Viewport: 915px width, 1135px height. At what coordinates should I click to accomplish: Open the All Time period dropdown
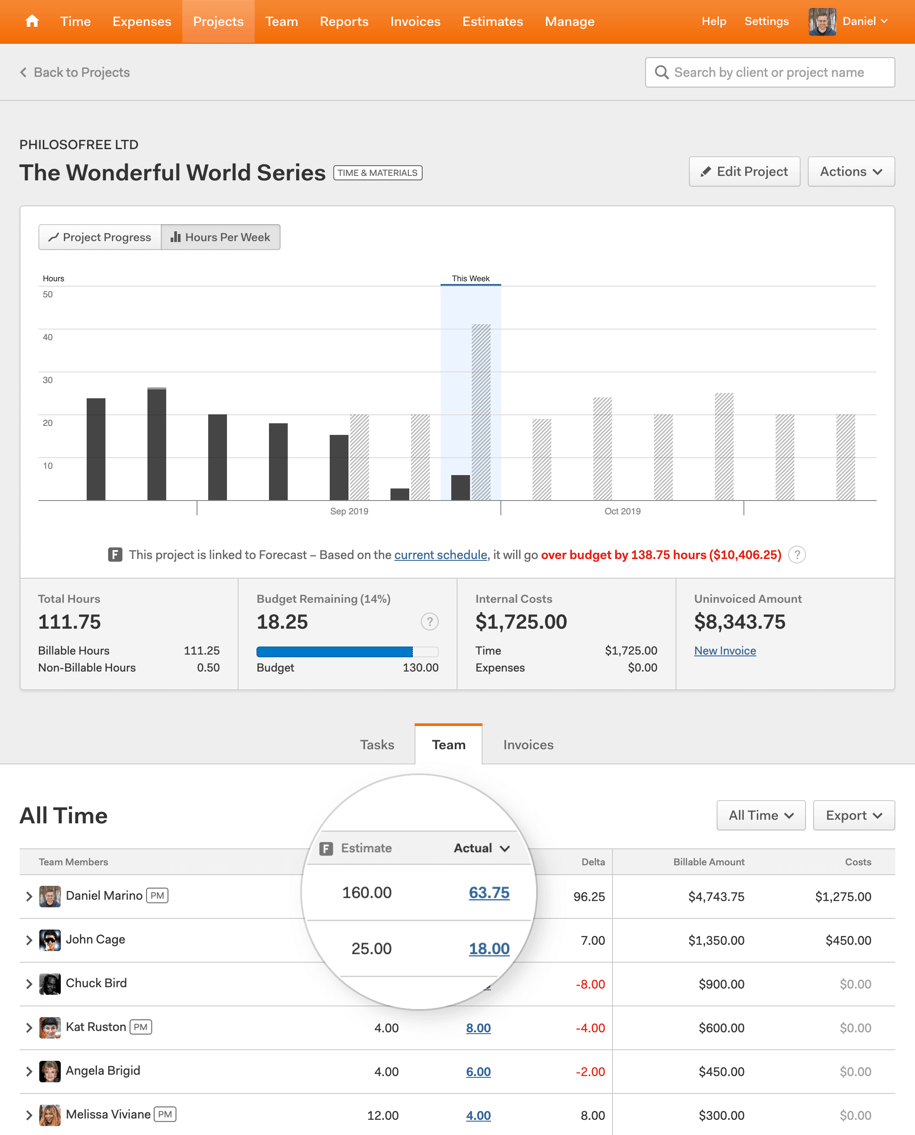tap(760, 816)
